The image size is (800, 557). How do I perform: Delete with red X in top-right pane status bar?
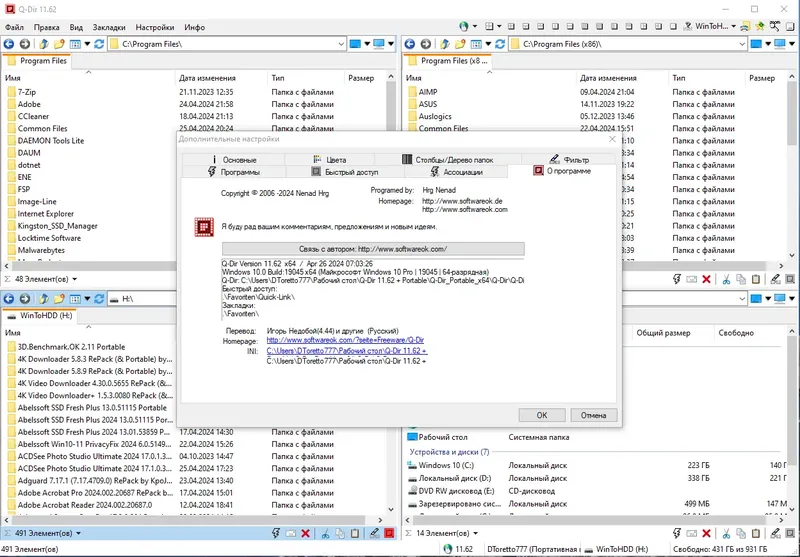coord(707,279)
